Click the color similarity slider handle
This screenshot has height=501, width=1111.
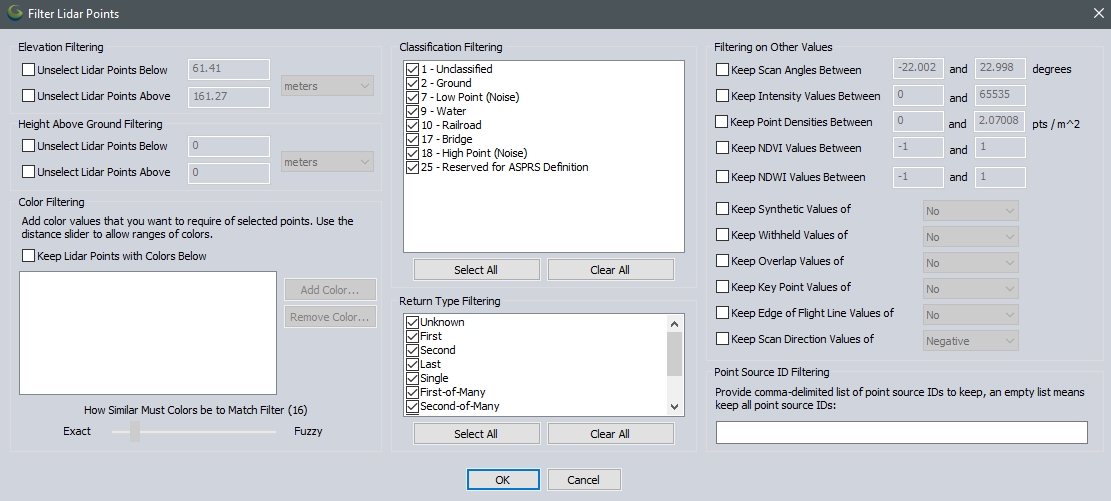tap(135, 432)
